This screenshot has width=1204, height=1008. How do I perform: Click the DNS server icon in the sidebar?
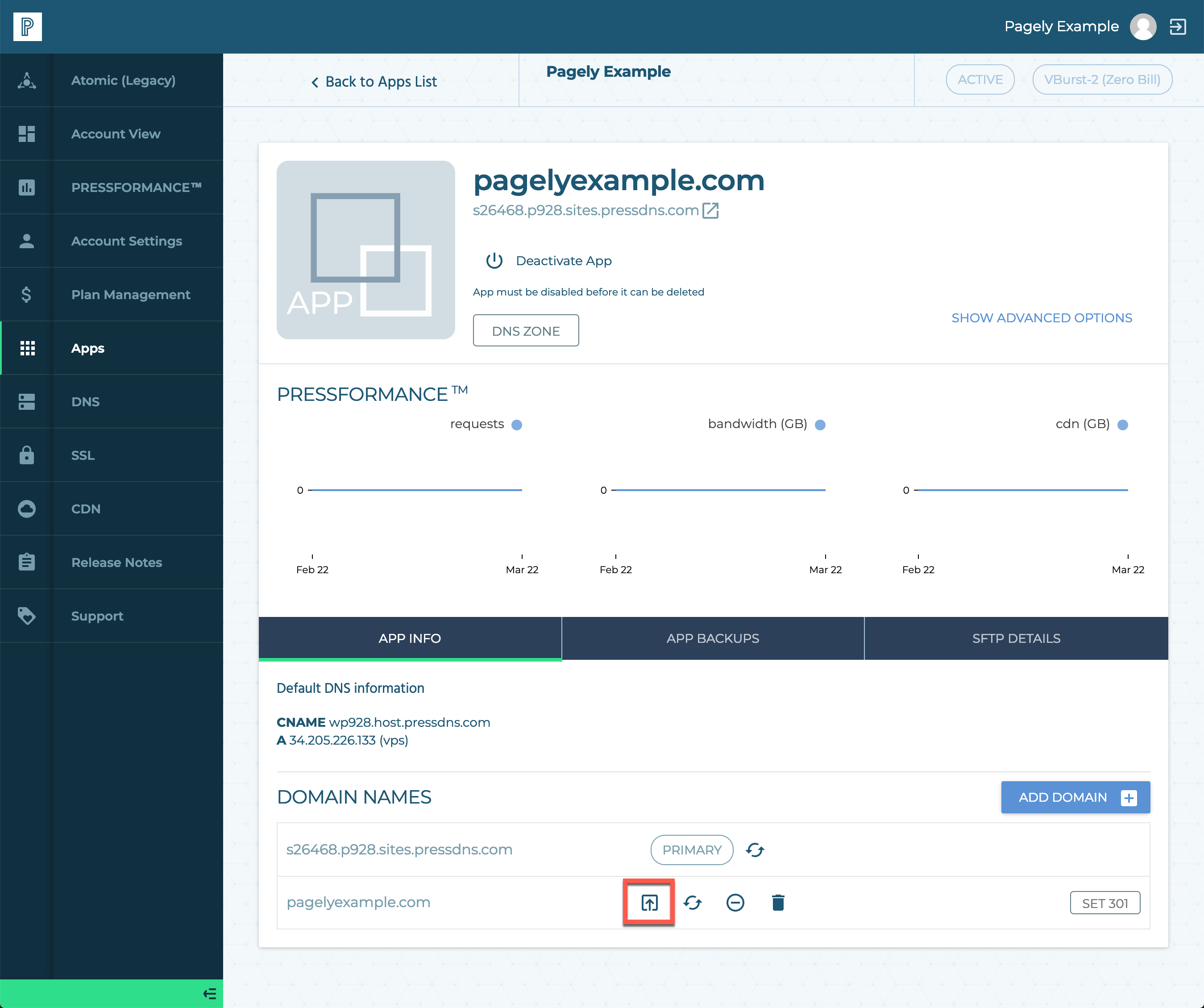(x=27, y=401)
